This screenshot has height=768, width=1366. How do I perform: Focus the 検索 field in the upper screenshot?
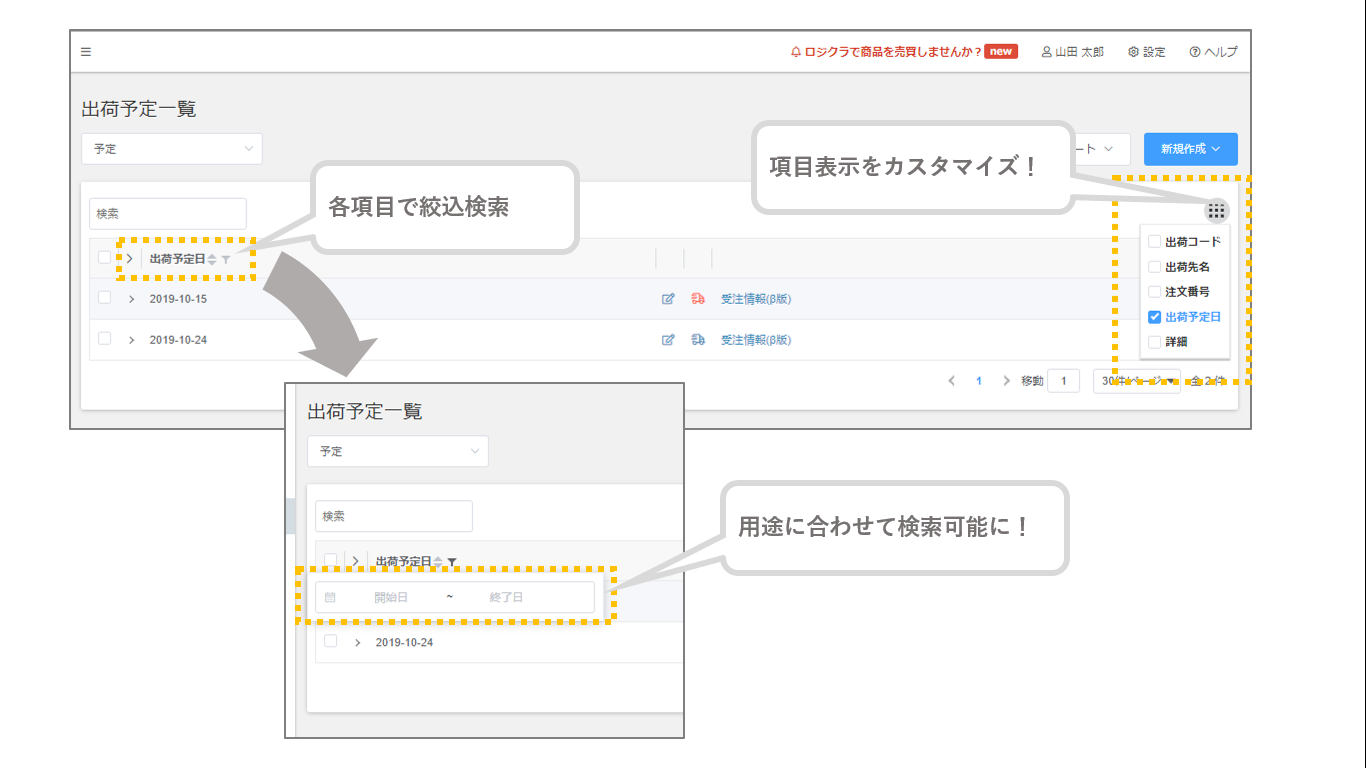(168, 214)
